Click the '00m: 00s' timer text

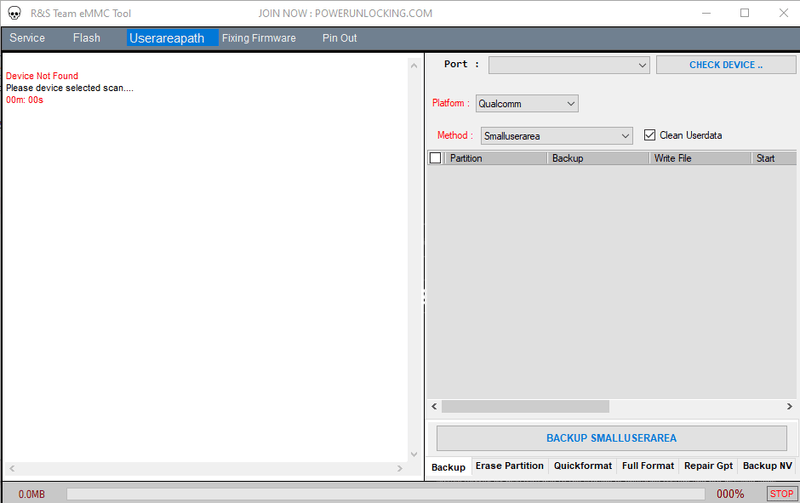tap(24, 99)
